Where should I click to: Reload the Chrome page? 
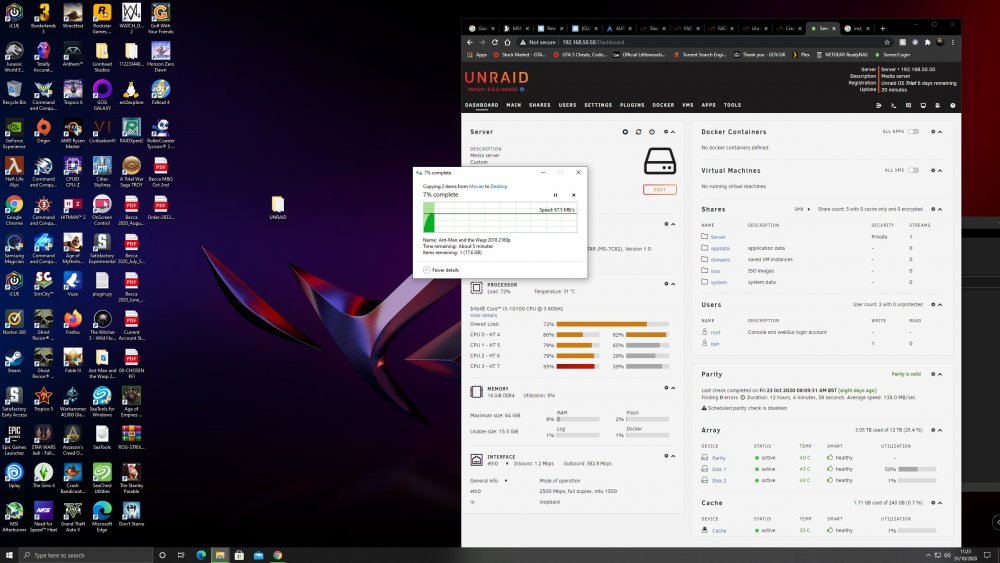coord(495,42)
